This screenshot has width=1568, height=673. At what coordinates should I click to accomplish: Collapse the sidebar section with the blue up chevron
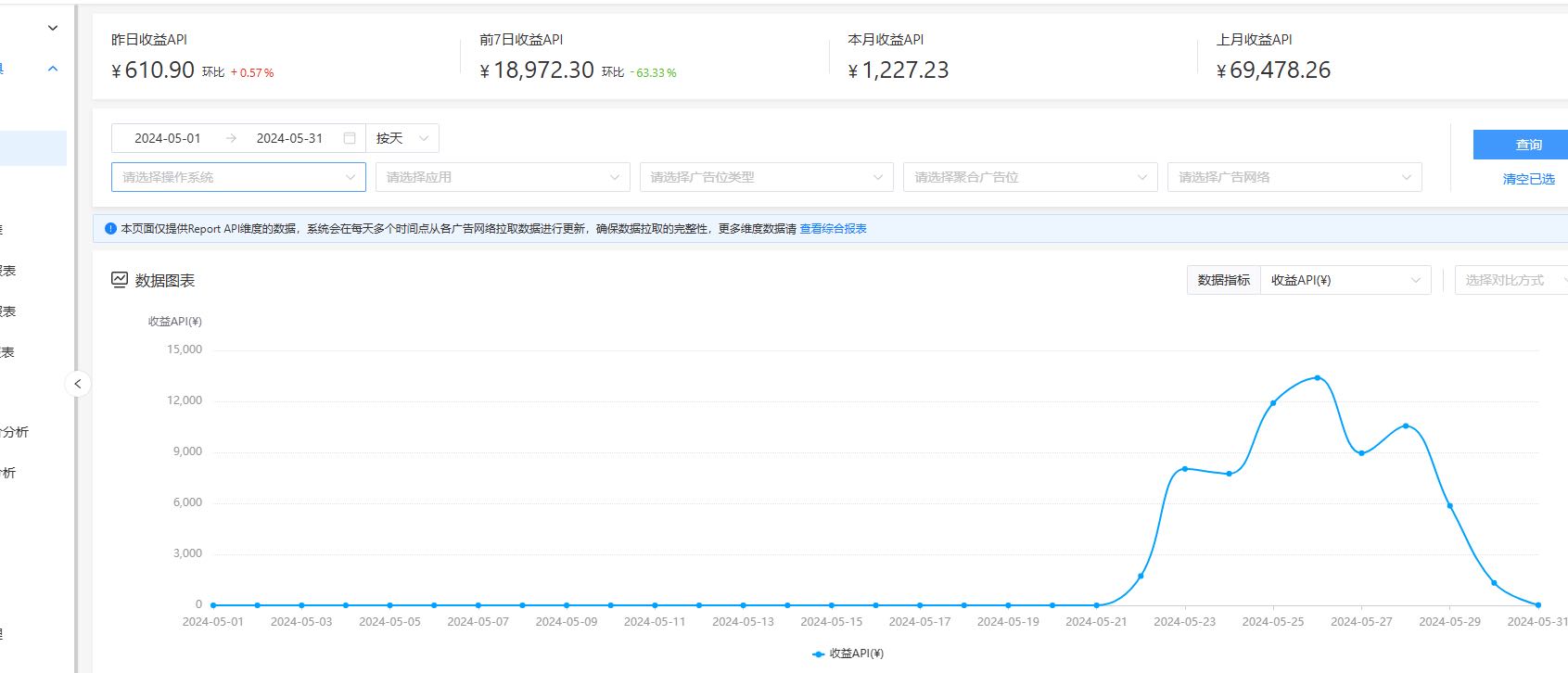pos(53,69)
